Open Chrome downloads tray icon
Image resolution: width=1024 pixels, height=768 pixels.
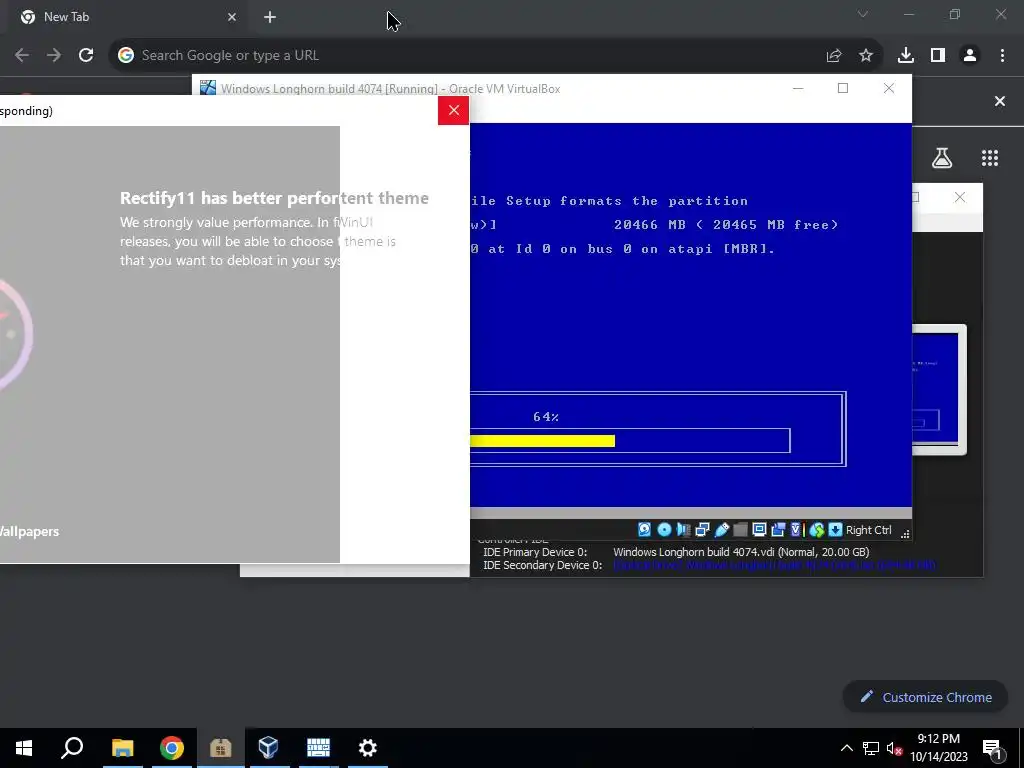[906, 56]
